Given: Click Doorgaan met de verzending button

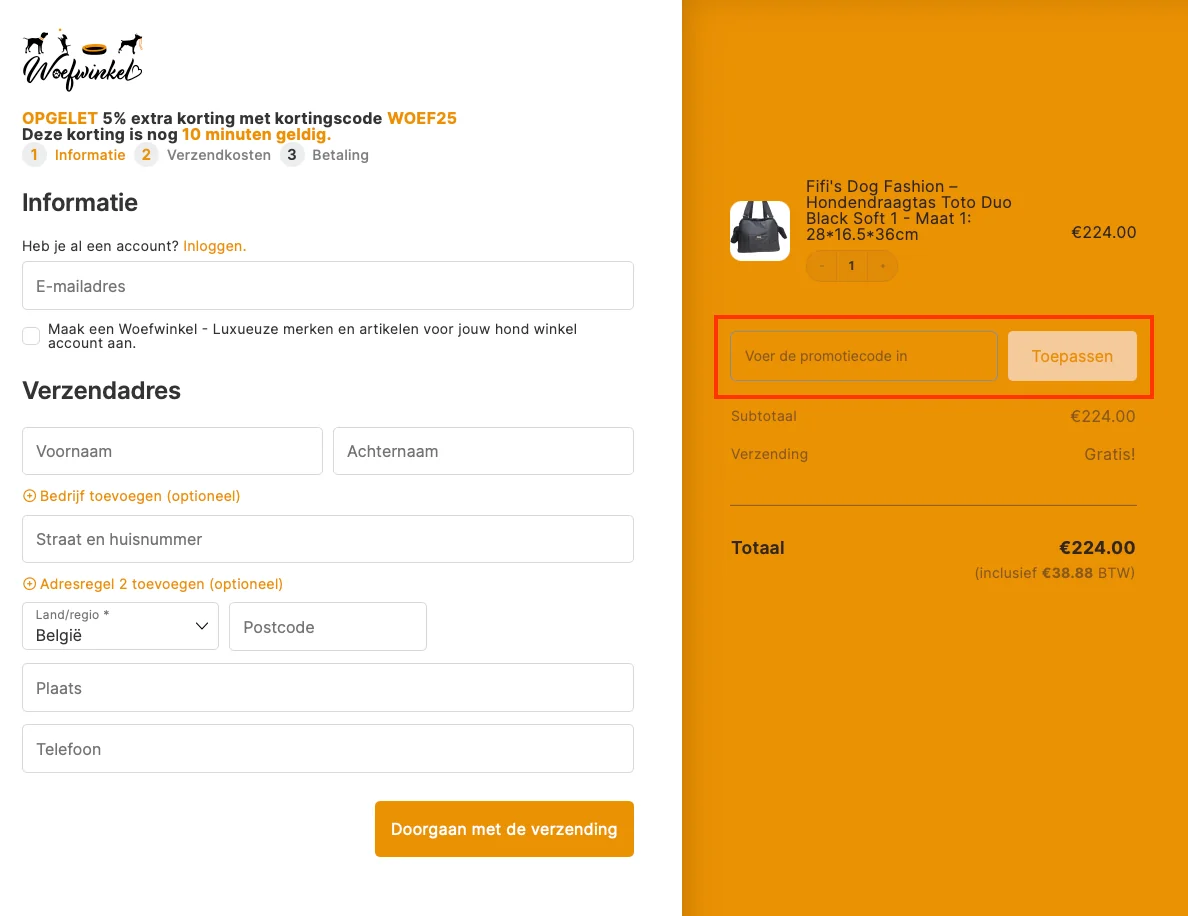Looking at the screenshot, I should (504, 829).
